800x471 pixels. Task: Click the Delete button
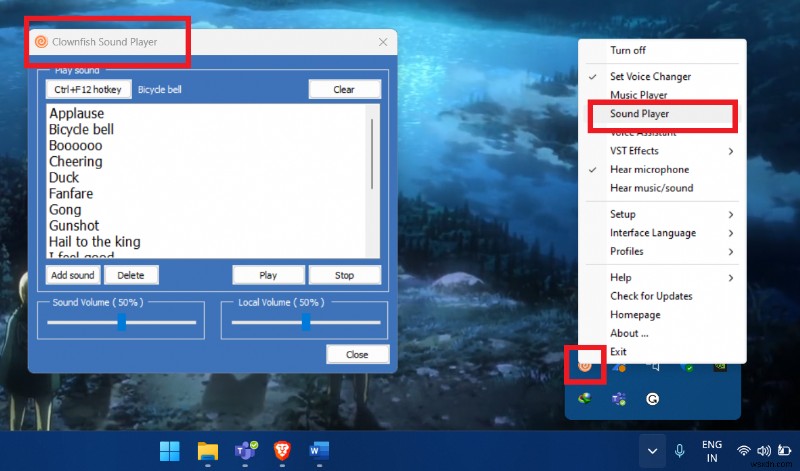(x=131, y=275)
